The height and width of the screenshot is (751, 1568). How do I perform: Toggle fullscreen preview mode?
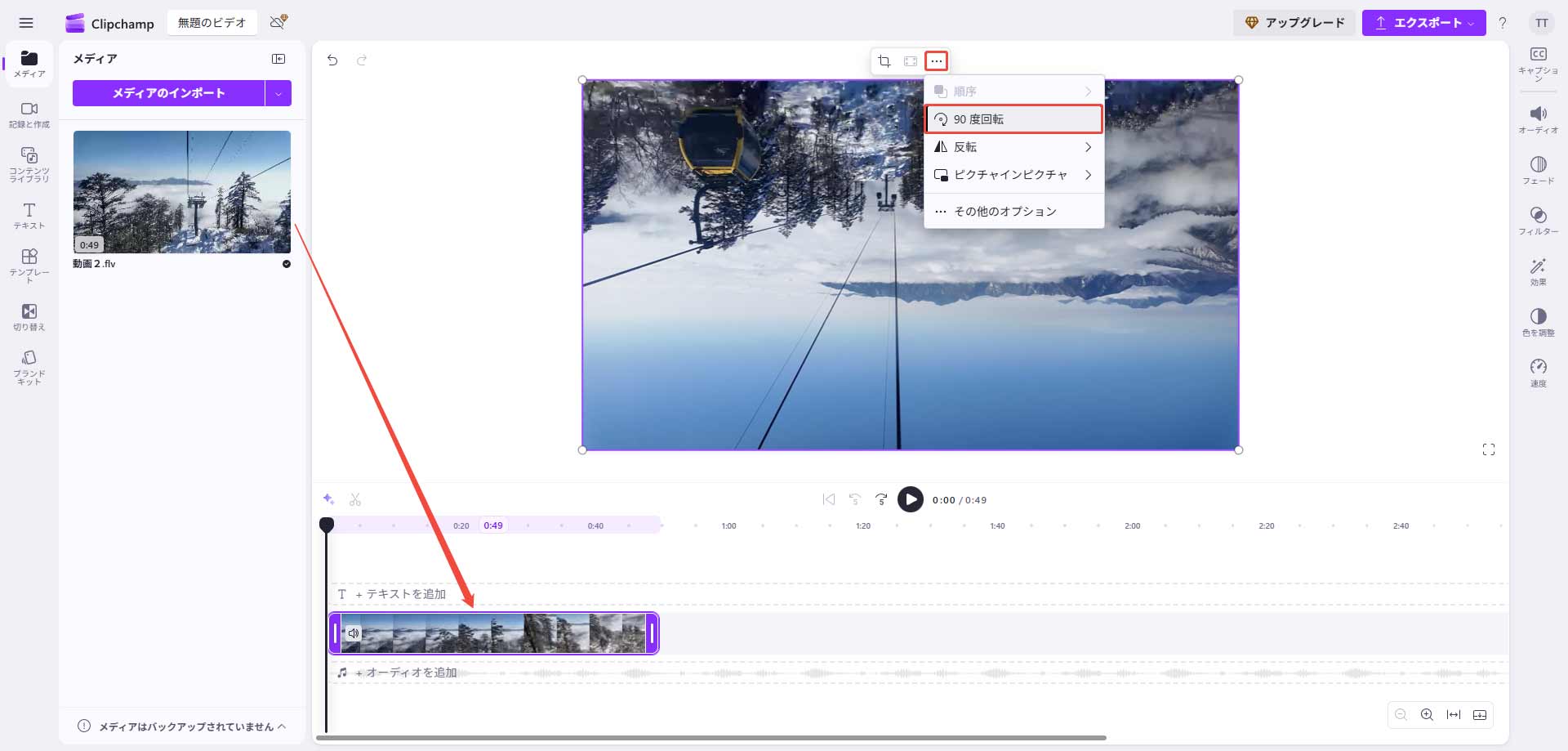[1489, 449]
